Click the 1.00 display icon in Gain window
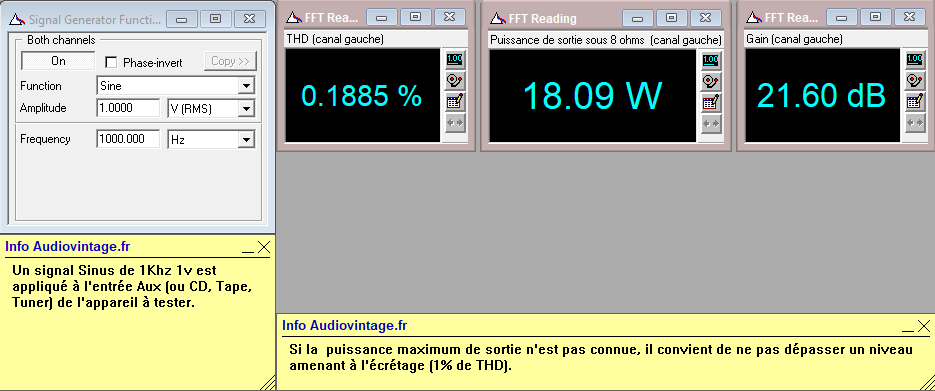 [914, 59]
